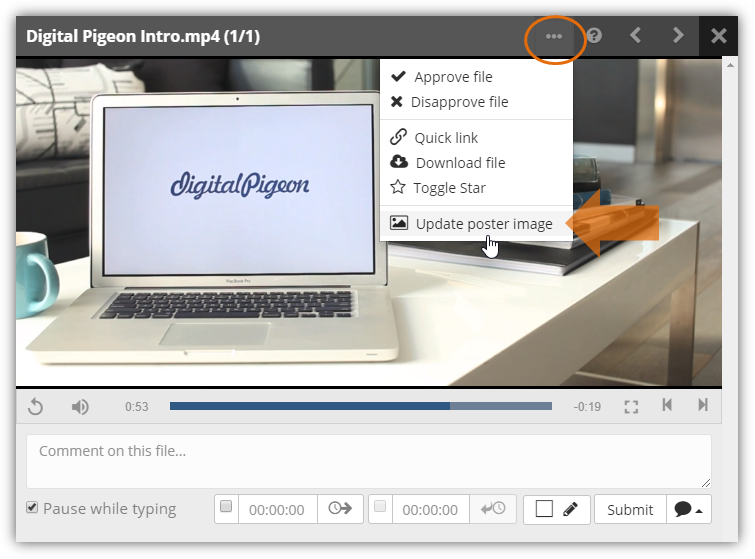Choose Disapprove file in the menu
This screenshot has width=755, height=559.
pyautogui.click(x=476, y=102)
